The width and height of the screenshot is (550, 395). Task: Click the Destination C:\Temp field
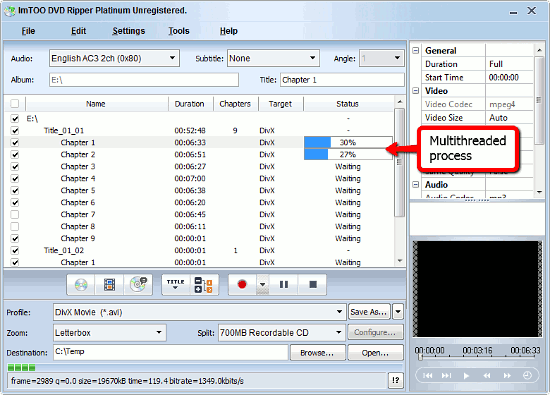pyautogui.click(x=170, y=352)
